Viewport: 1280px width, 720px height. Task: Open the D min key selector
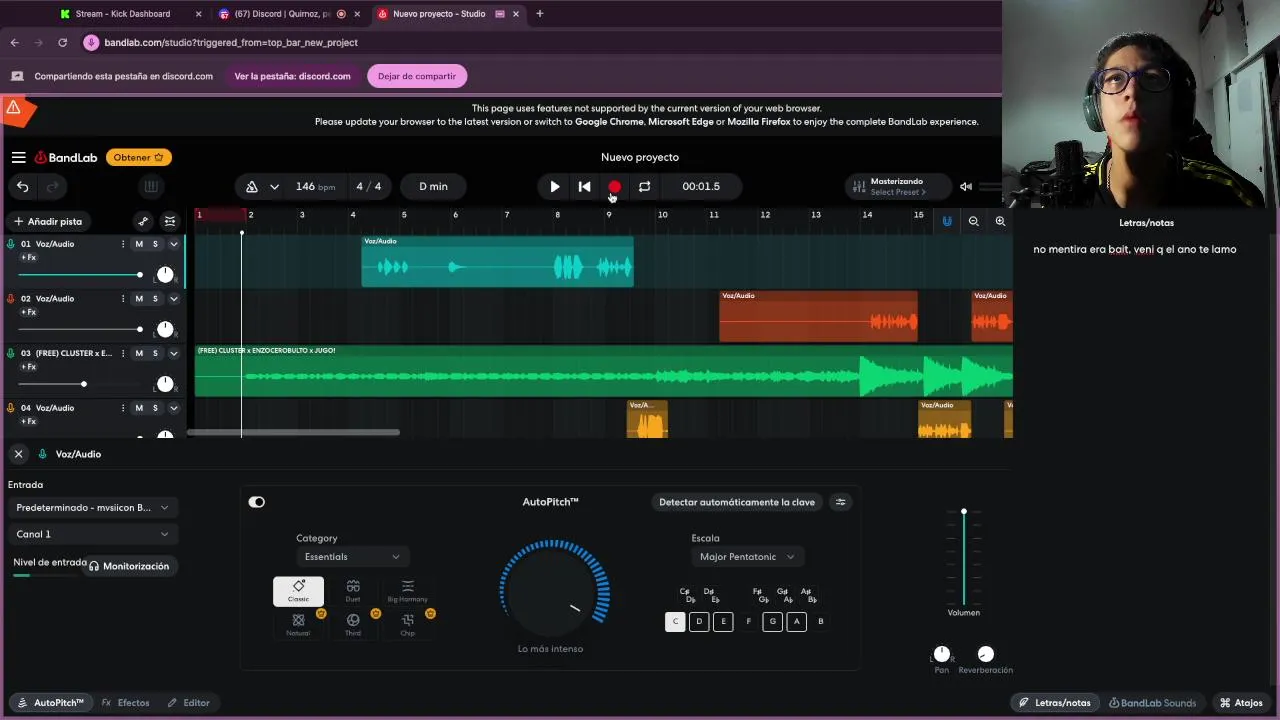[433, 186]
